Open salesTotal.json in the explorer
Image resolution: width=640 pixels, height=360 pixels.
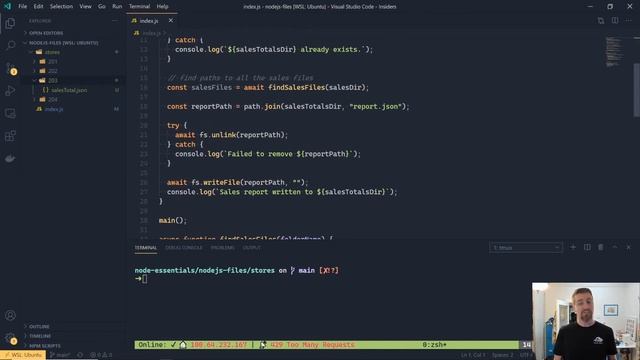tap(69, 90)
